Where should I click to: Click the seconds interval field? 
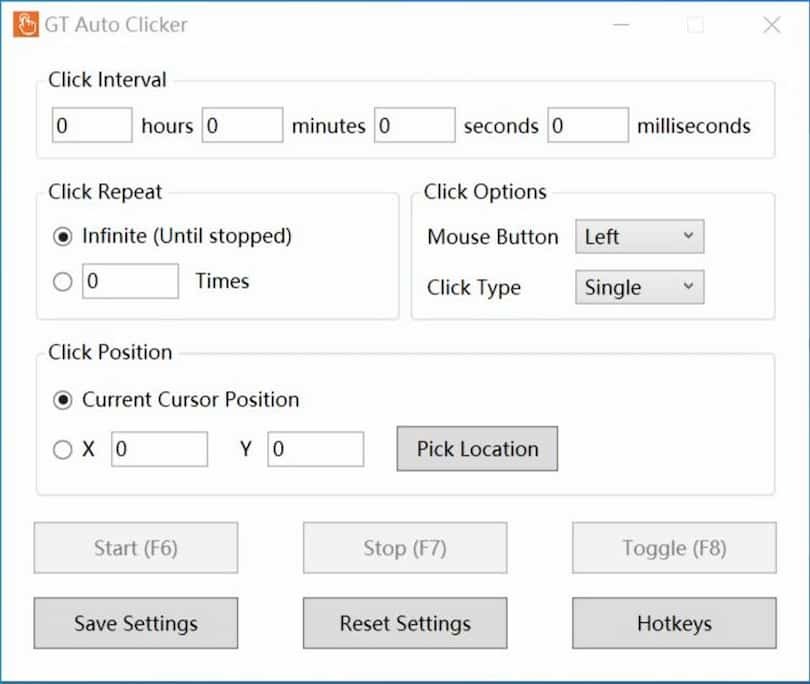[415, 125]
